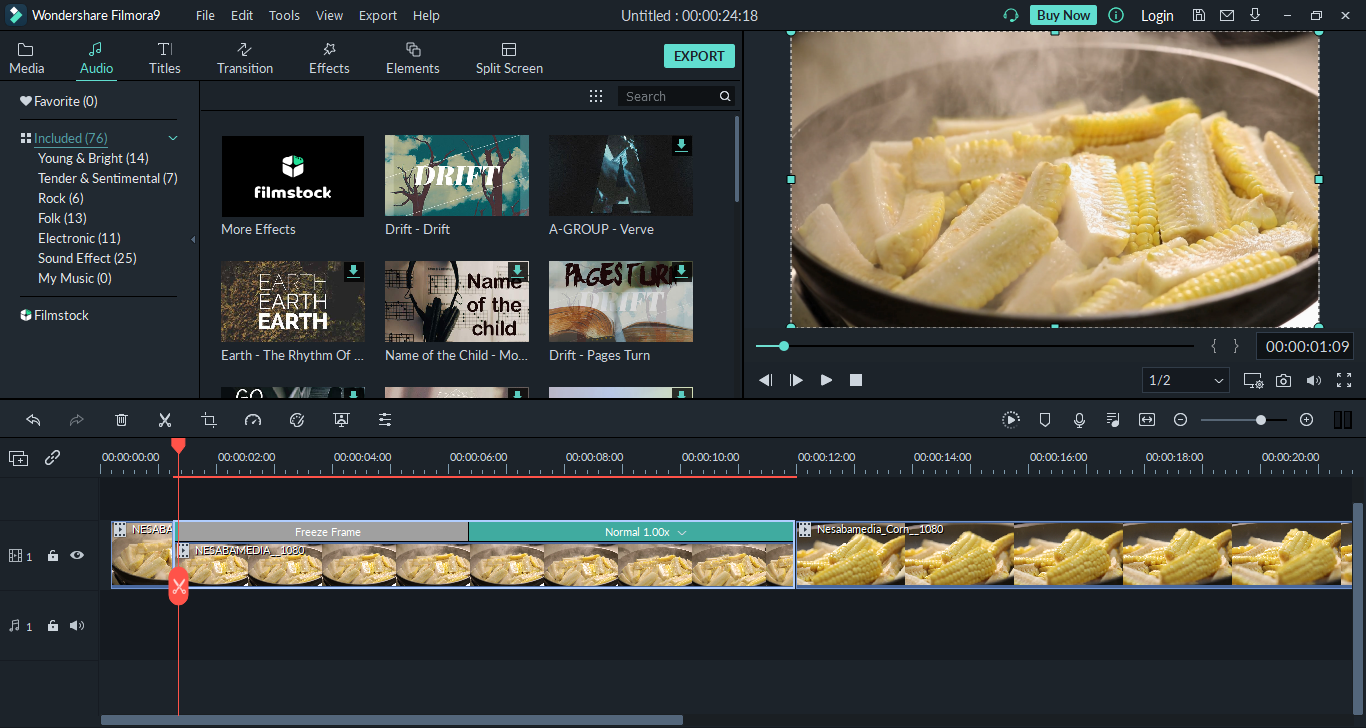1366x728 pixels.
Task: Click the EXPORT button
Action: [699, 56]
